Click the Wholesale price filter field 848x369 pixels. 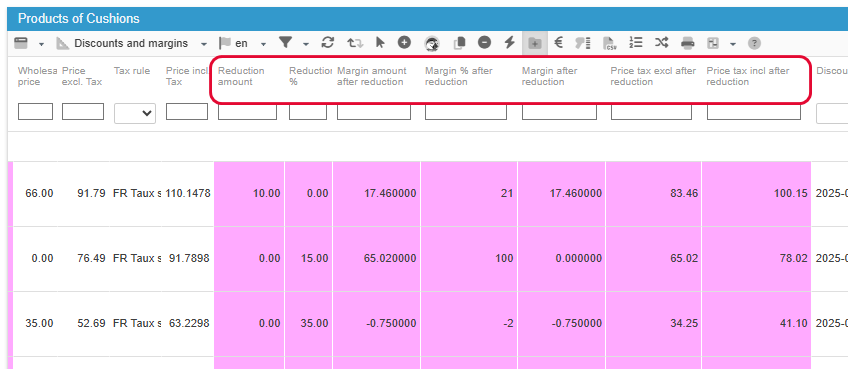[x=35, y=111]
